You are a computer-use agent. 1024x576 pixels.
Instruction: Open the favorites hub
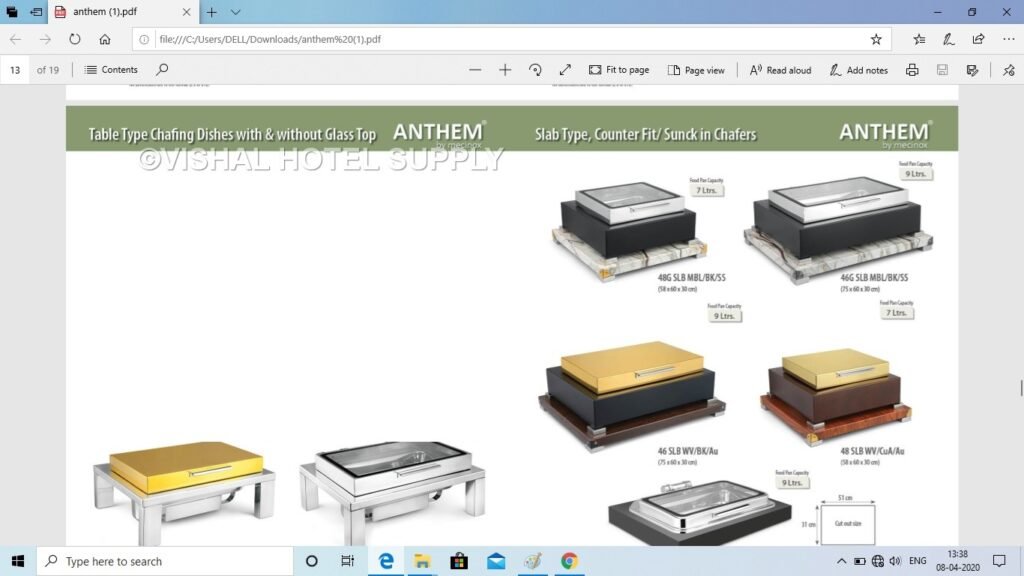click(920, 39)
